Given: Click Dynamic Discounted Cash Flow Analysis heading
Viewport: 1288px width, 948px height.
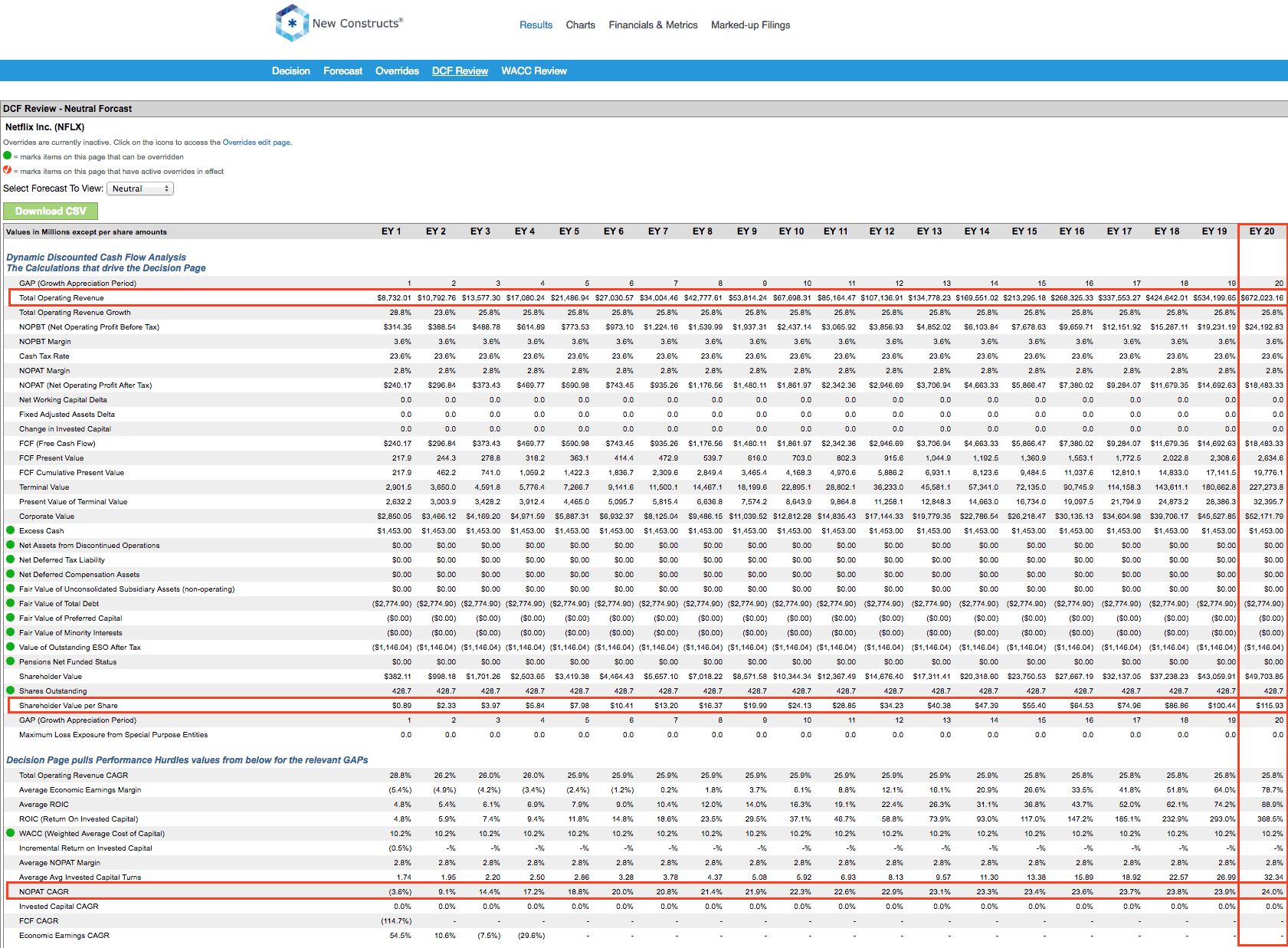Looking at the screenshot, I should click(x=96, y=258).
